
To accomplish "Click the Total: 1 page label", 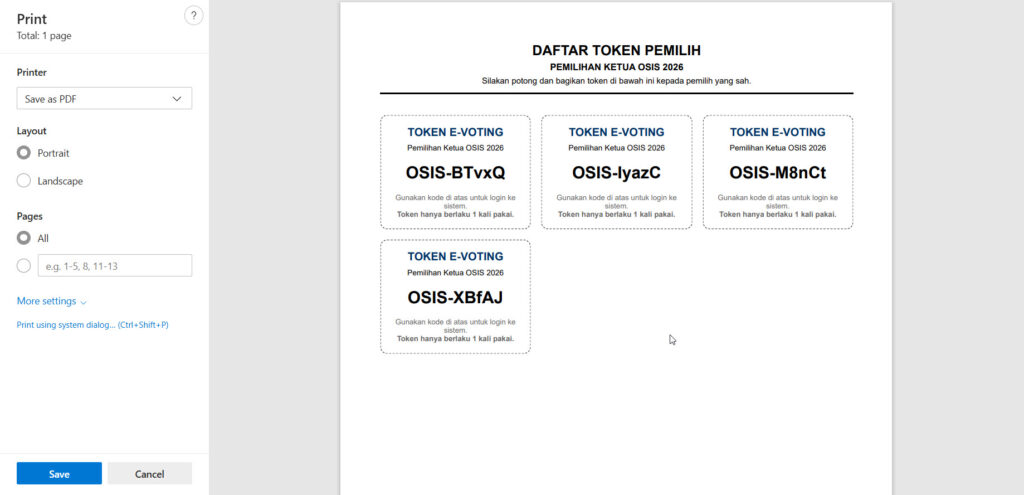I will coord(44,36).
